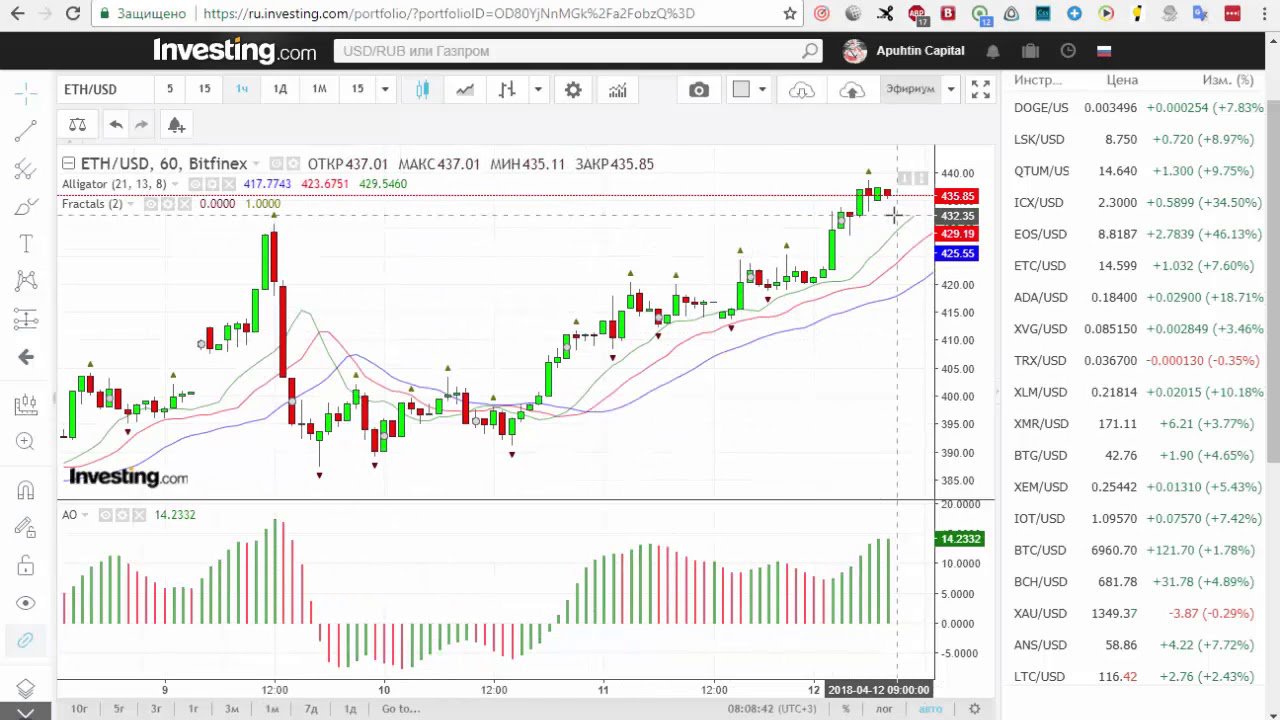
Task: Toggle hide all drawings eye
Action: coord(26,603)
